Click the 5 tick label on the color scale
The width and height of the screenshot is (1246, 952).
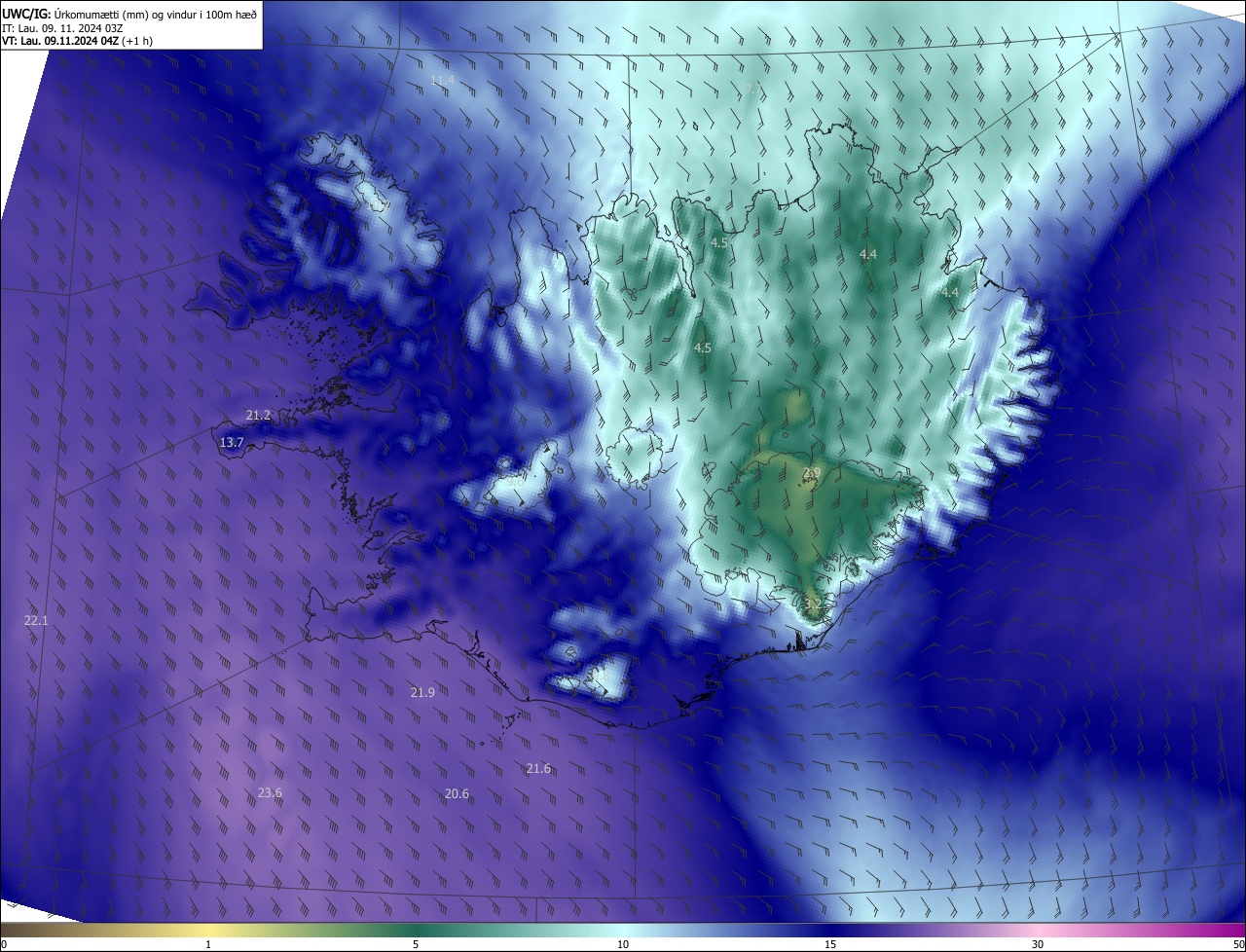416,944
